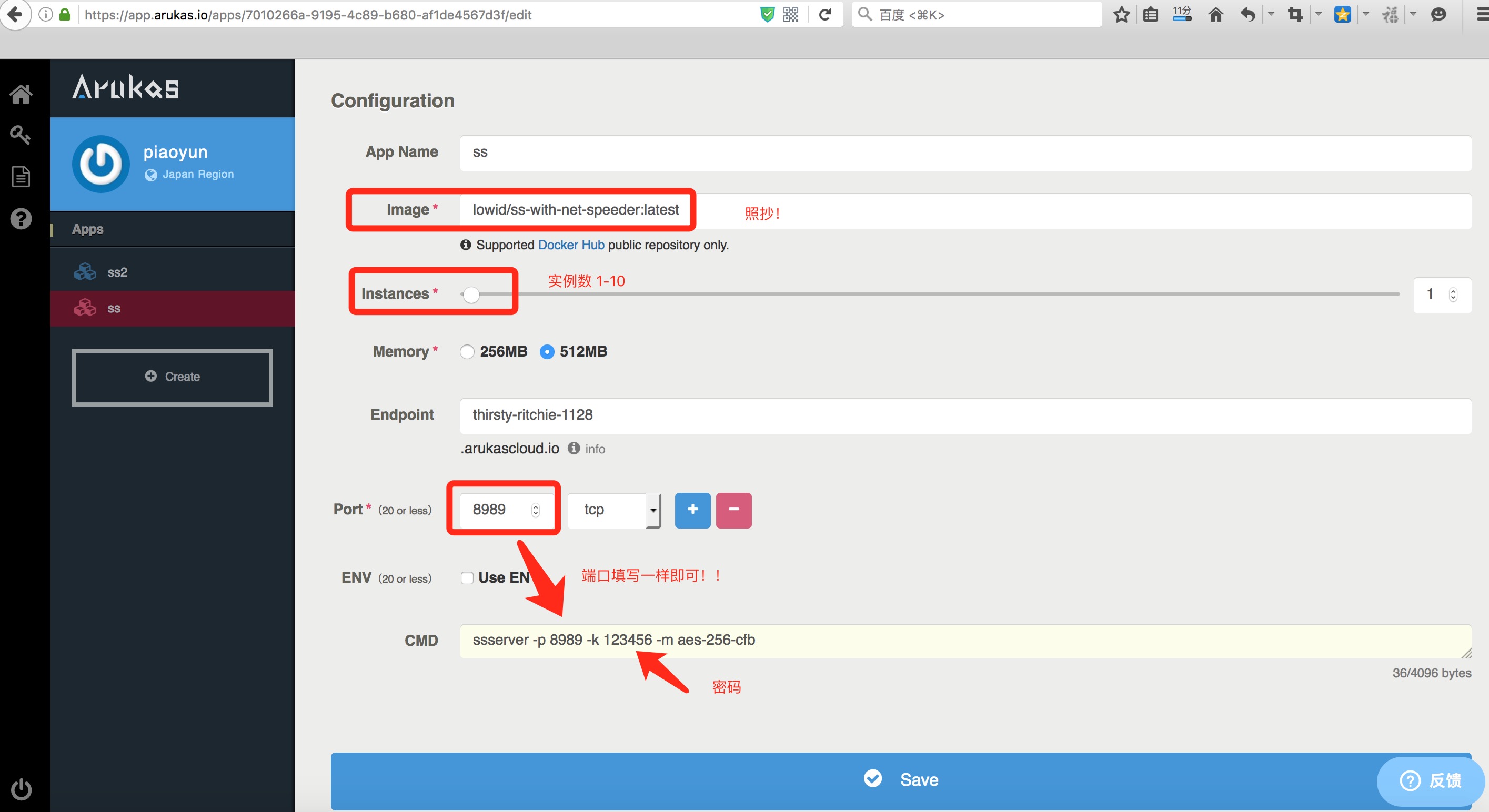Open Arukas home icon in left sidebar

coord(21,94)
